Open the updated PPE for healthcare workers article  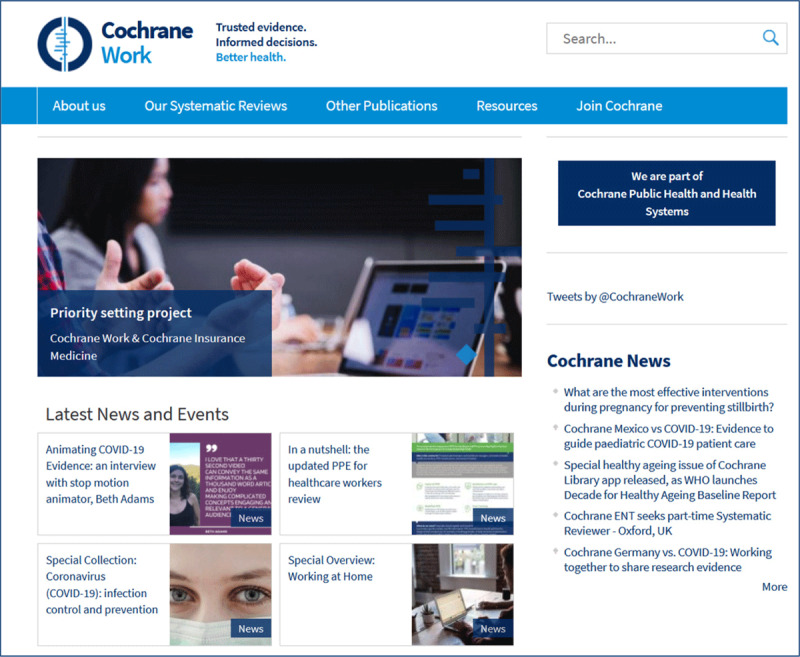pyautogui.click(x=335, y=474)
